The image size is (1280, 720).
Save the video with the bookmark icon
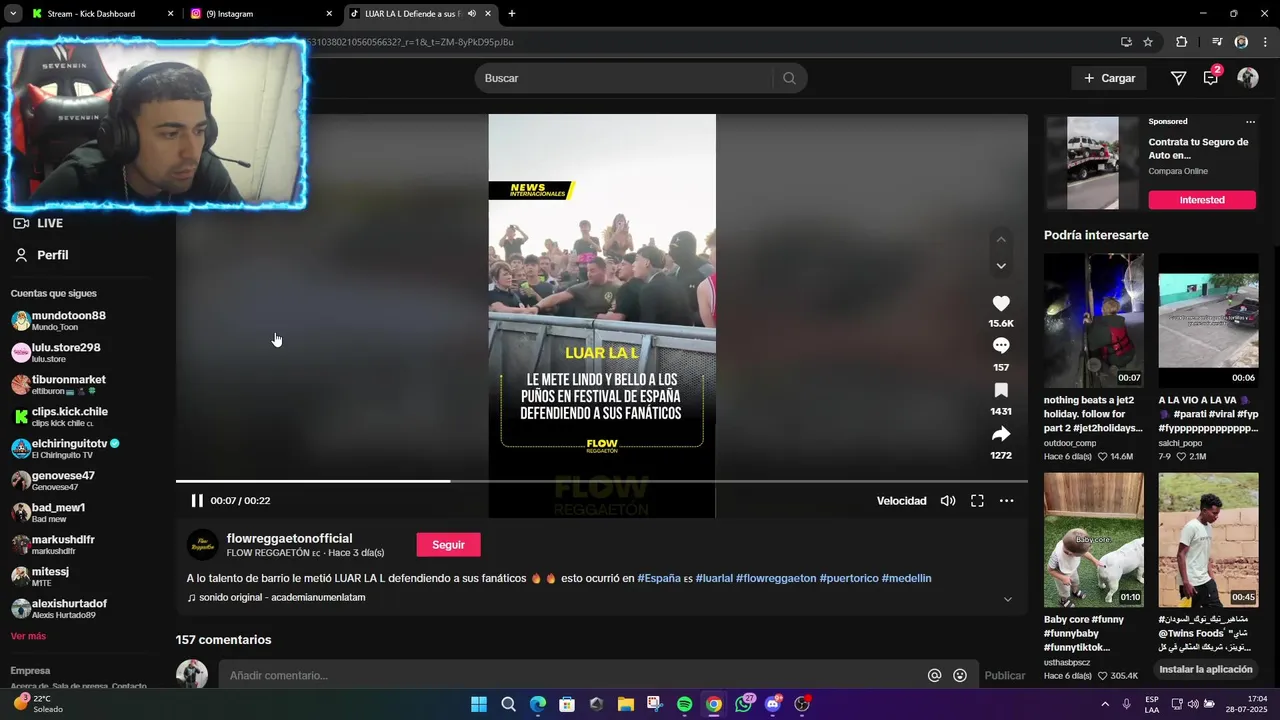[x=1001, y=390]
